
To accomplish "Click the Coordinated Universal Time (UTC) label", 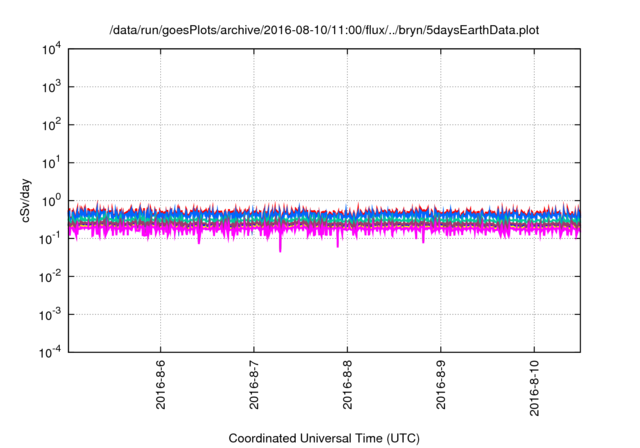I will tap(324, 439).
